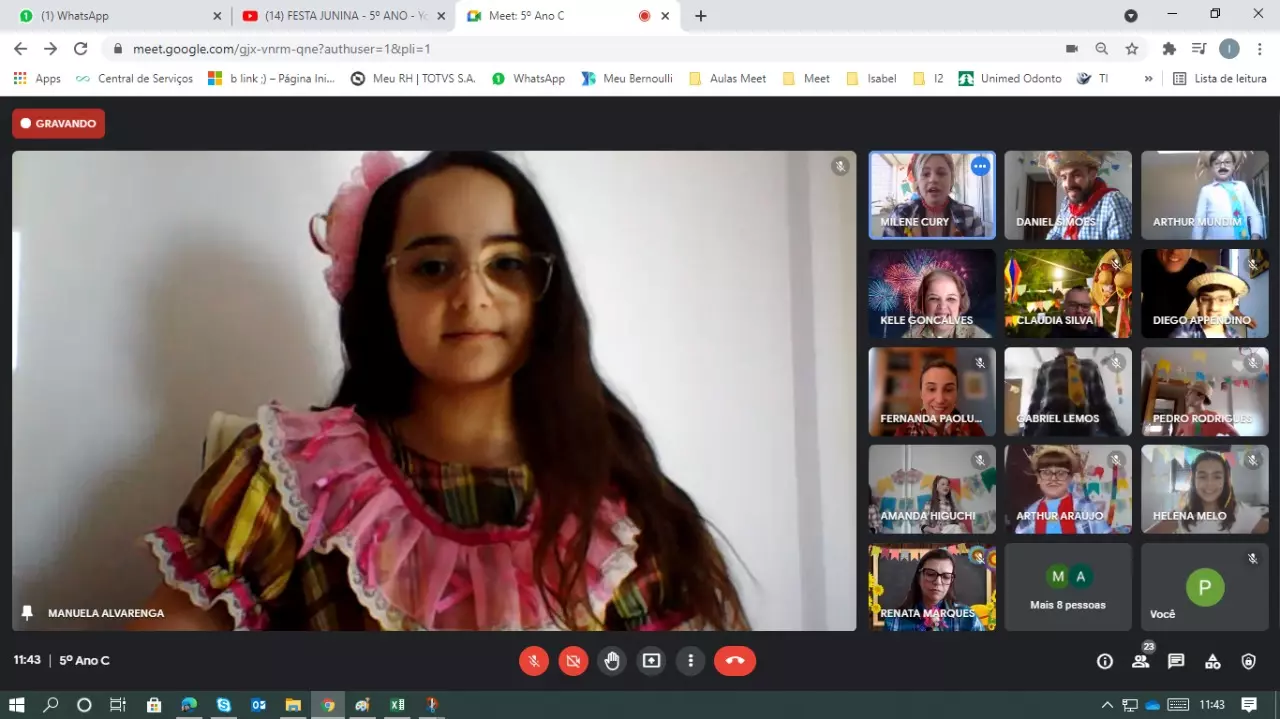Hang up with the red leave call button
Screen dimensions: 1280x719
[x=734, y=661]
